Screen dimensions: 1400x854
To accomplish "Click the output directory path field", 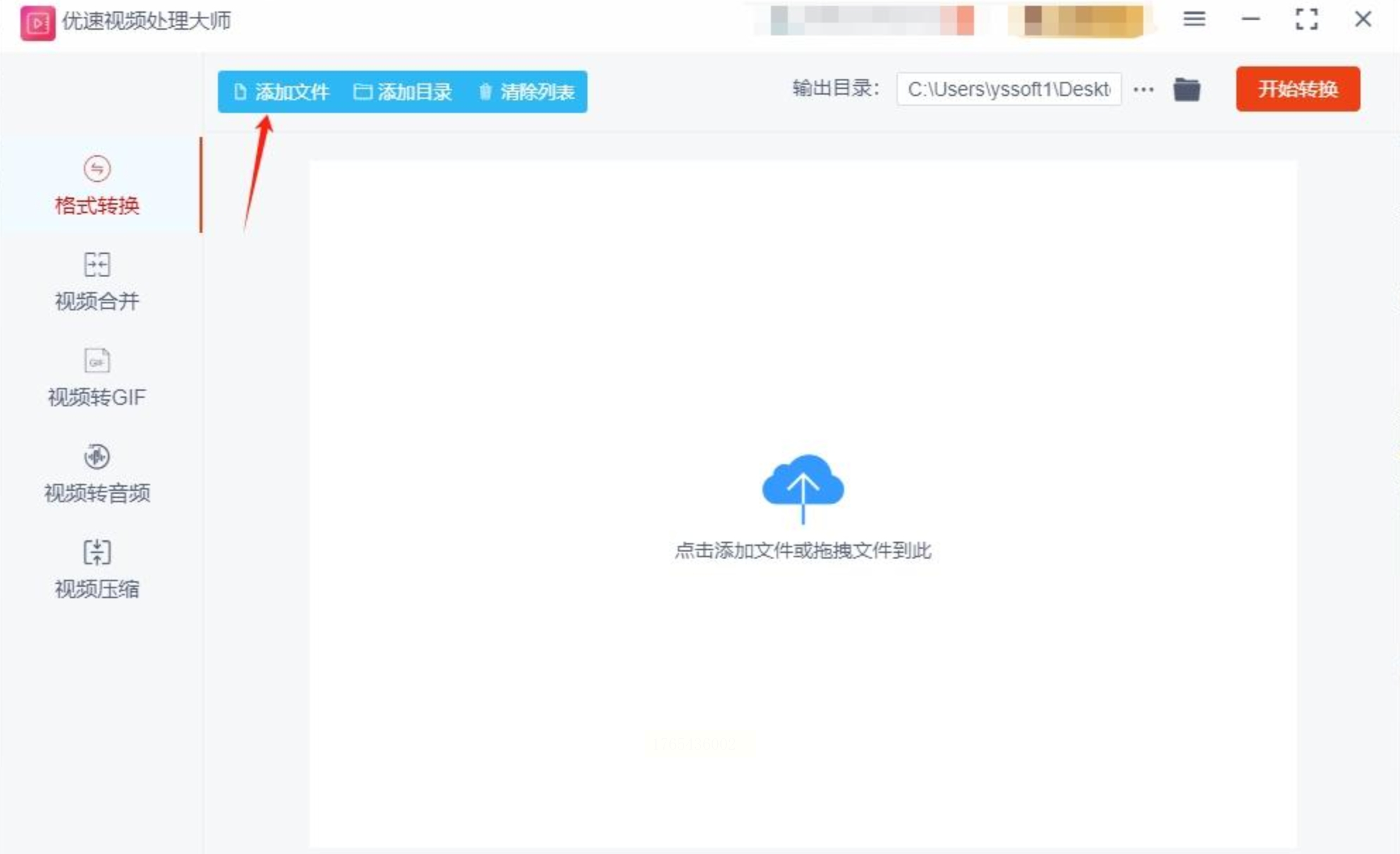I will 1008,90.
